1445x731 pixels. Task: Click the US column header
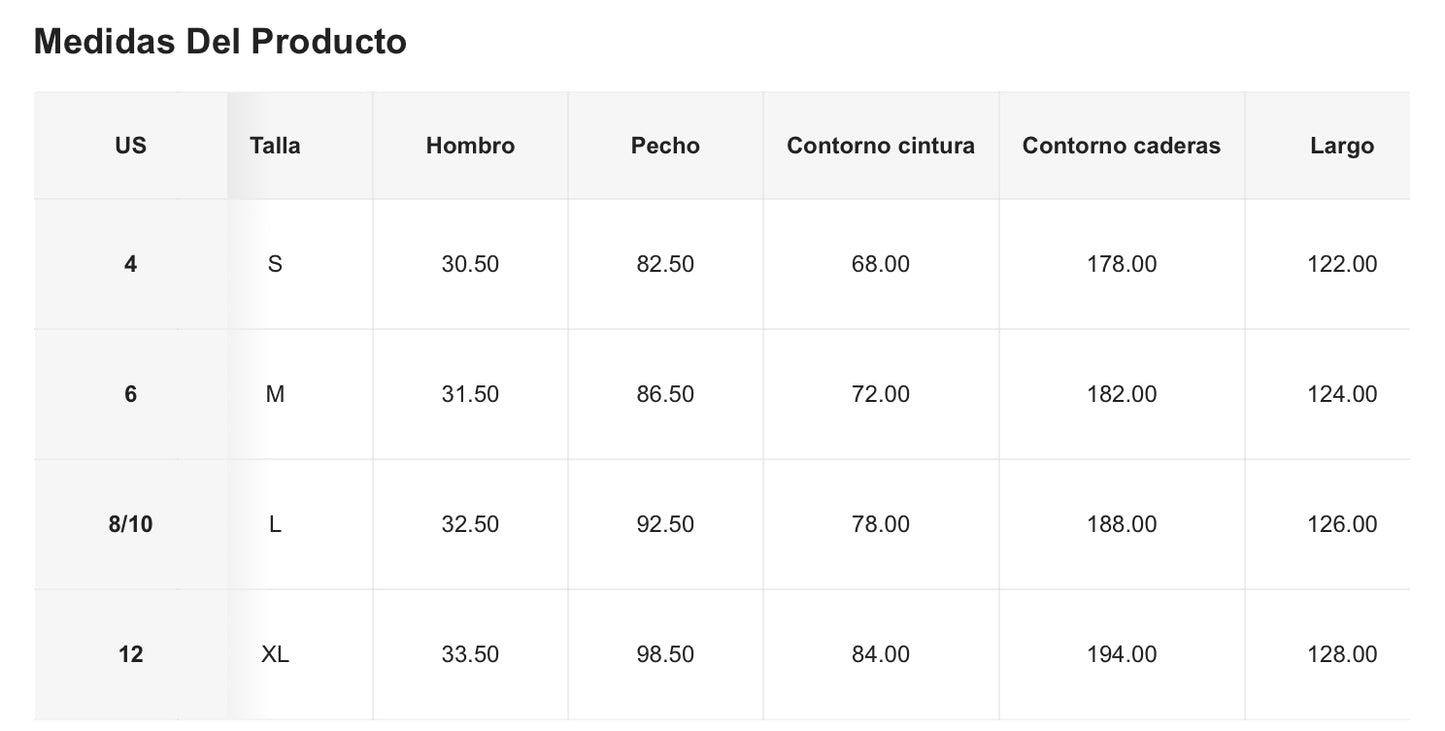coord(130,146)
